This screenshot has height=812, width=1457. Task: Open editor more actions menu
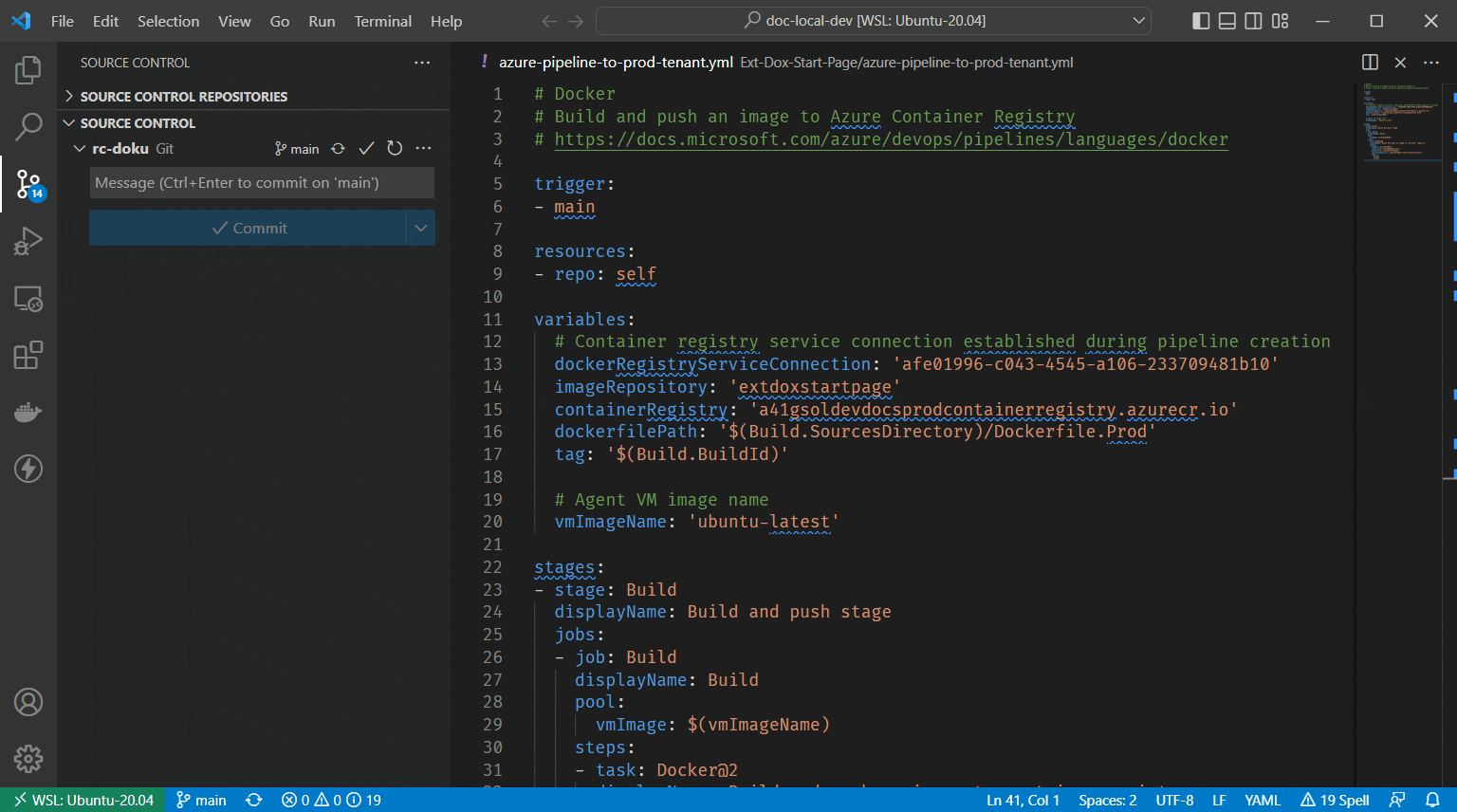point(1431,63)
